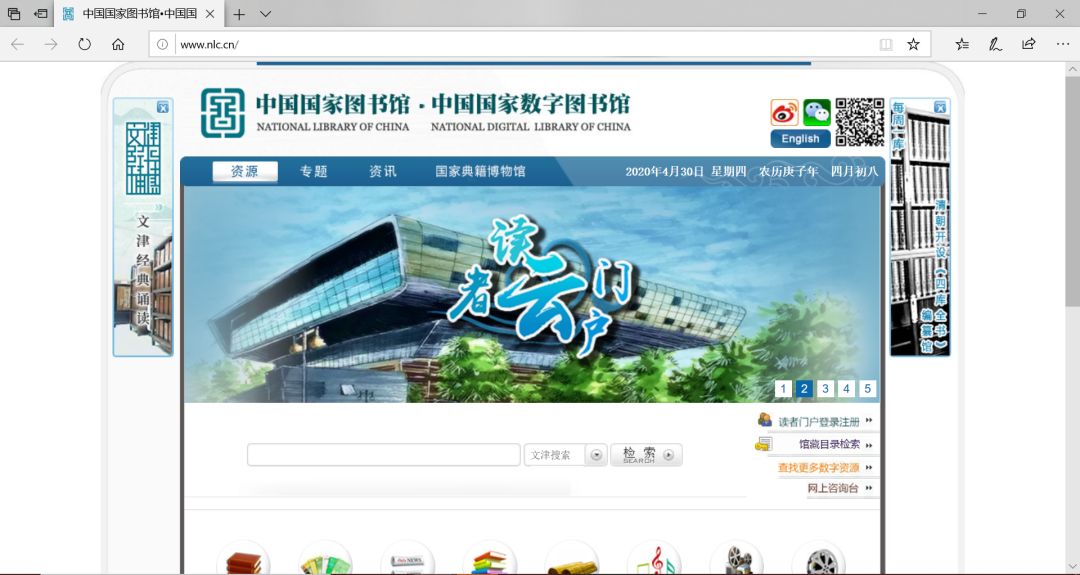This screenshot has height=575, width=1080.
Task: Open 查找更多数字资源 link
Action: point(819,468)
